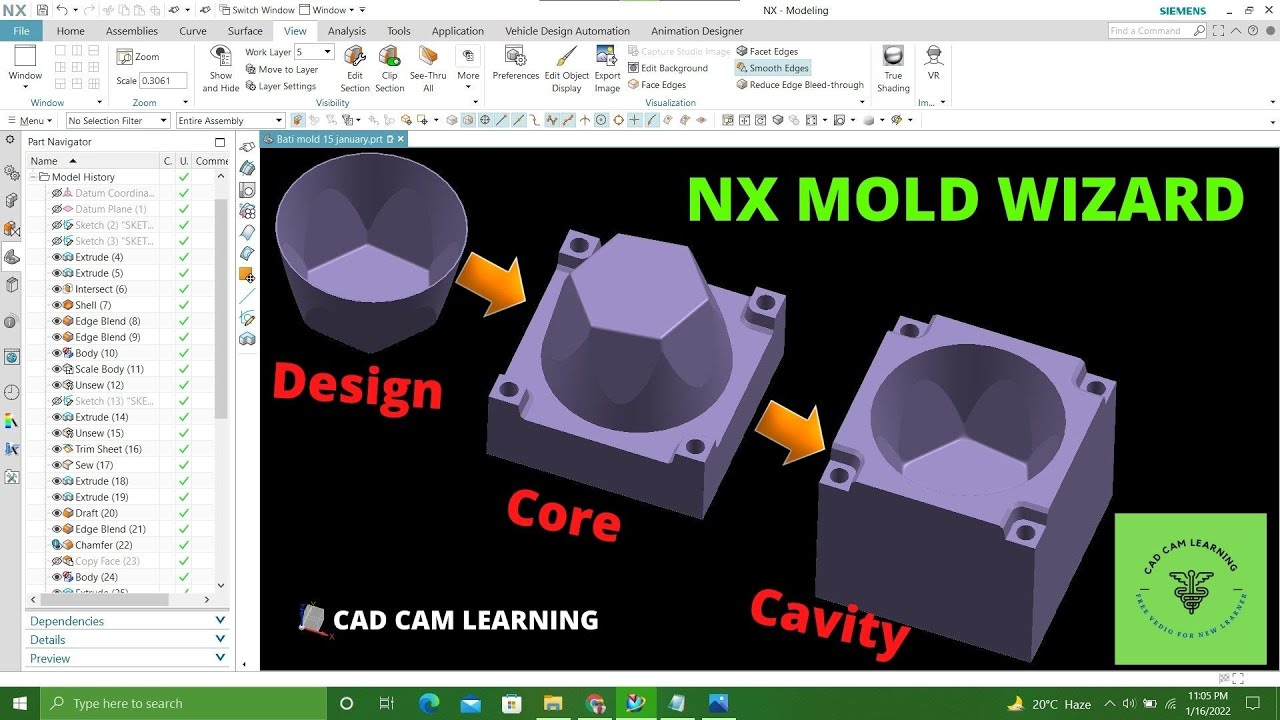Open the Web Browser sidebar tab
The width and height of the screenshot is (1280, 720).
tap(11, 357)
